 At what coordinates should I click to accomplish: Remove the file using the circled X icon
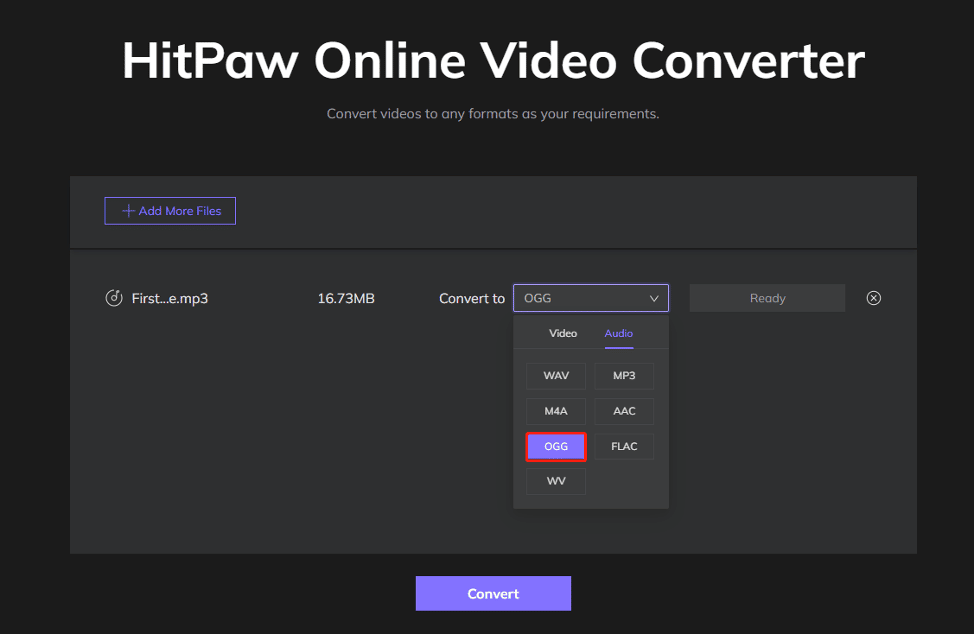click(873, 298)
